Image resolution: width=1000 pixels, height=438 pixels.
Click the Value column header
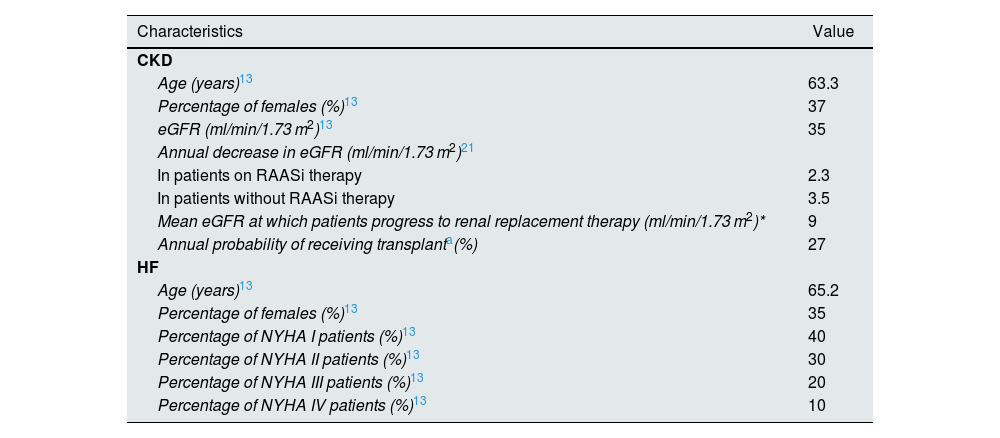click(833, 32)
